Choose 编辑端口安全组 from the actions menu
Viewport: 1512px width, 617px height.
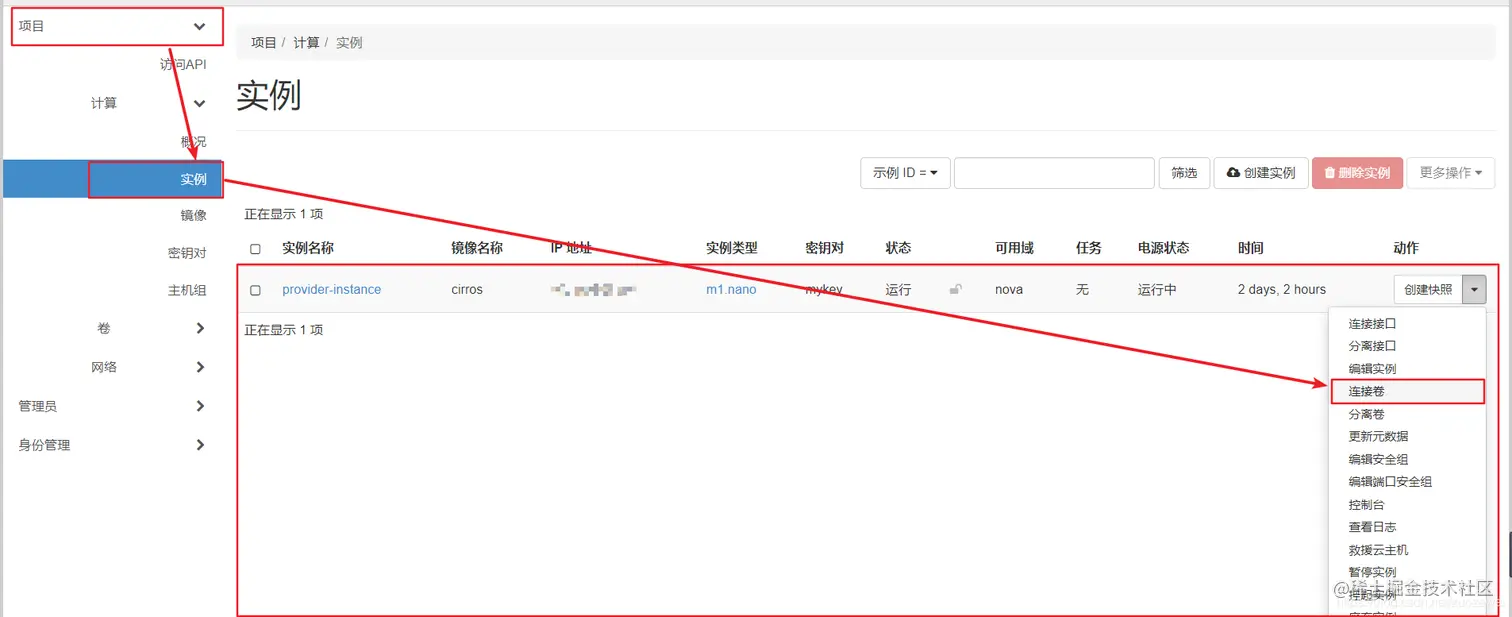click(x=1390, y=482)
